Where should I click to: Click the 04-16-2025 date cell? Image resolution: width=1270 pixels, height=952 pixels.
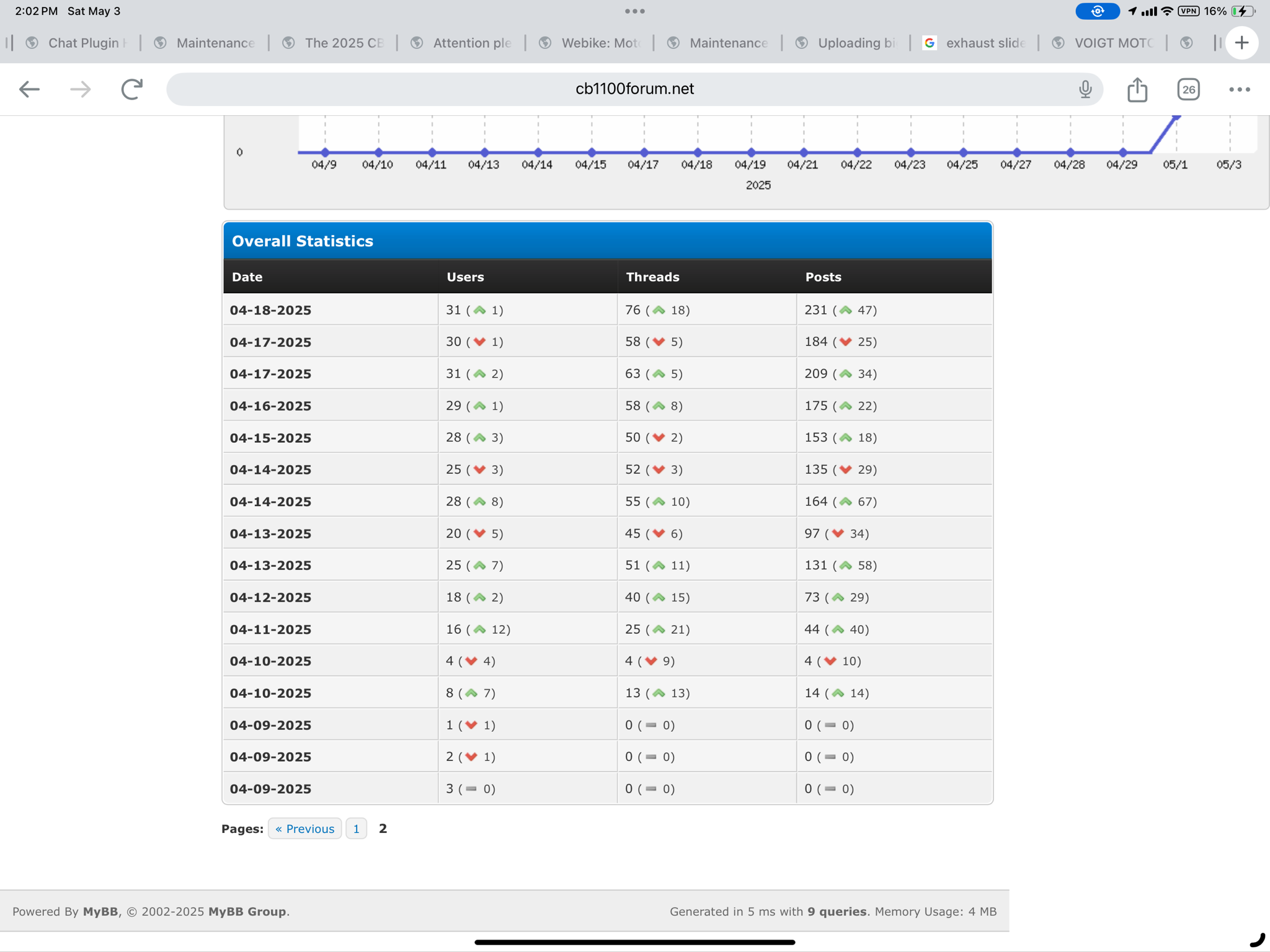[331, 405]
